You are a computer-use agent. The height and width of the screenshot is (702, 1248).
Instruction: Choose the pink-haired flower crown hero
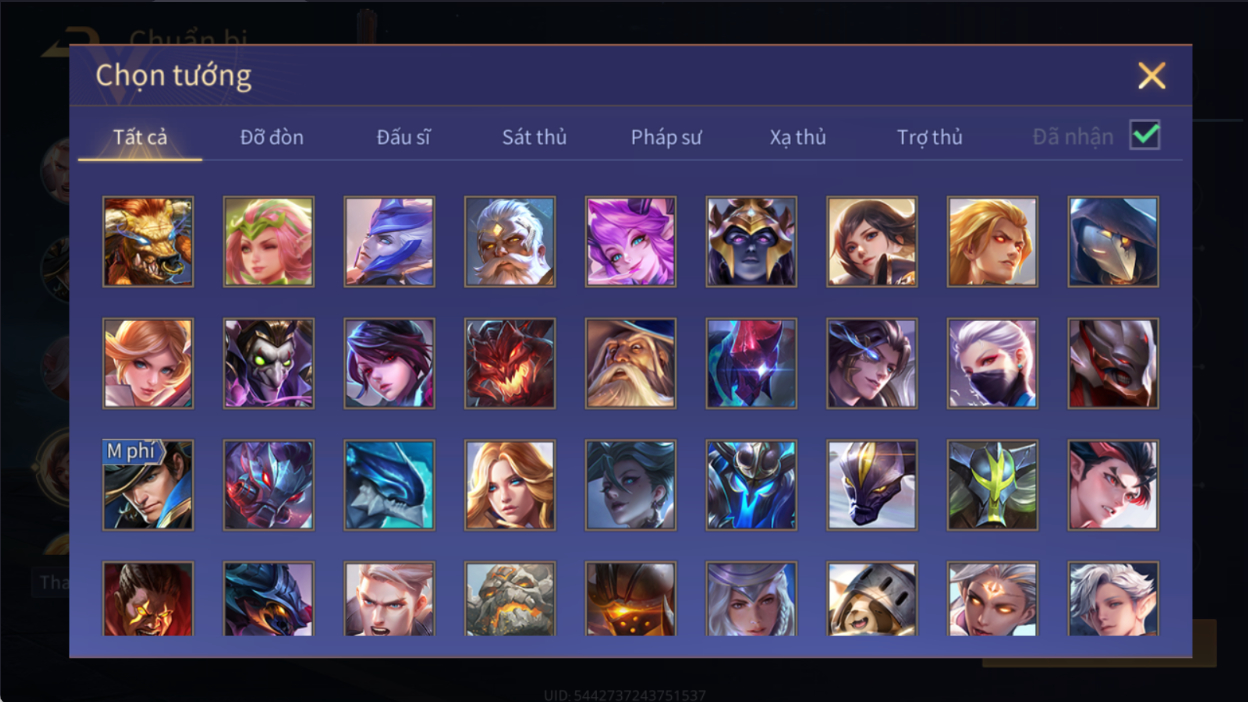[x=269, y=242]
